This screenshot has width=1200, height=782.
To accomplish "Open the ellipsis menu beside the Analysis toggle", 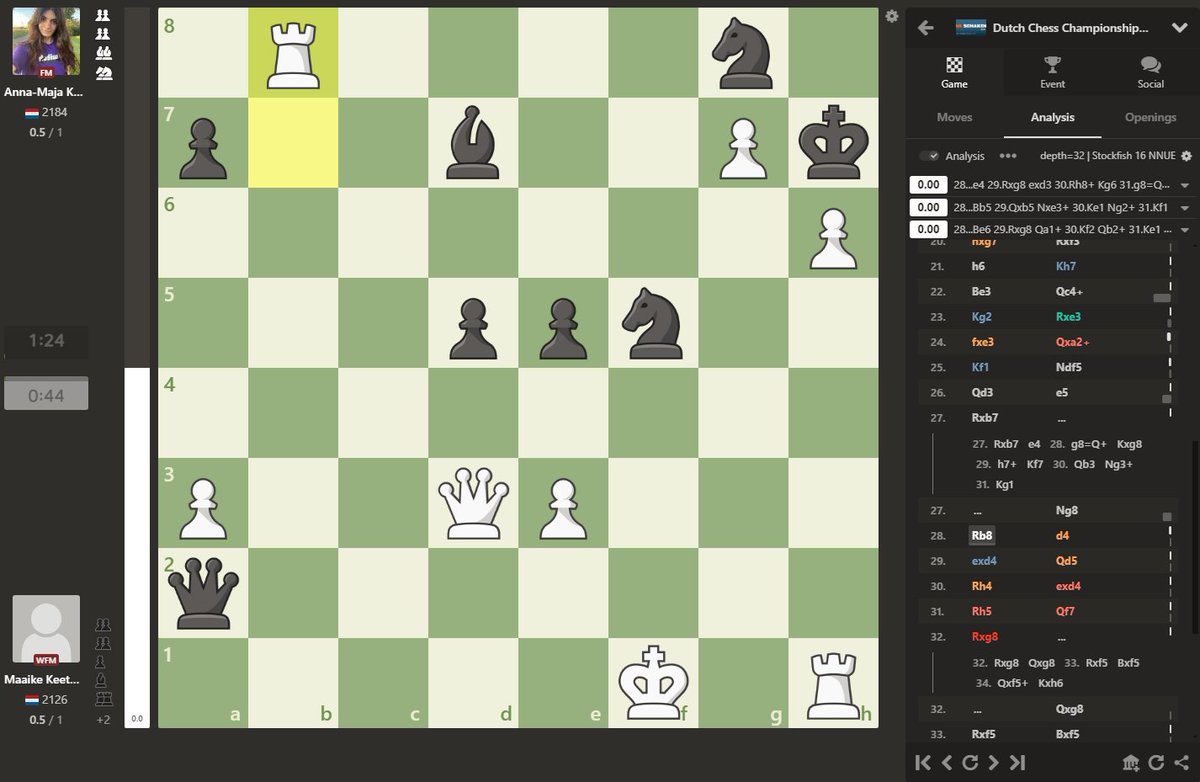I will pos(1007,156).
